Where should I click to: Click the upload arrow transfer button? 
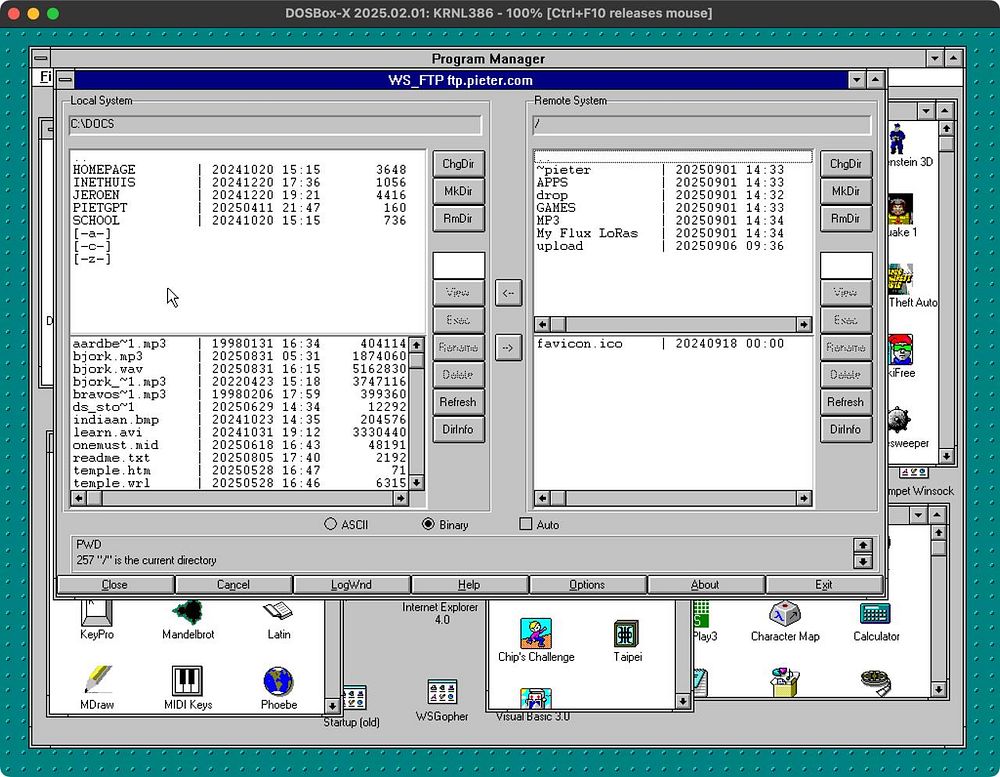509,347
